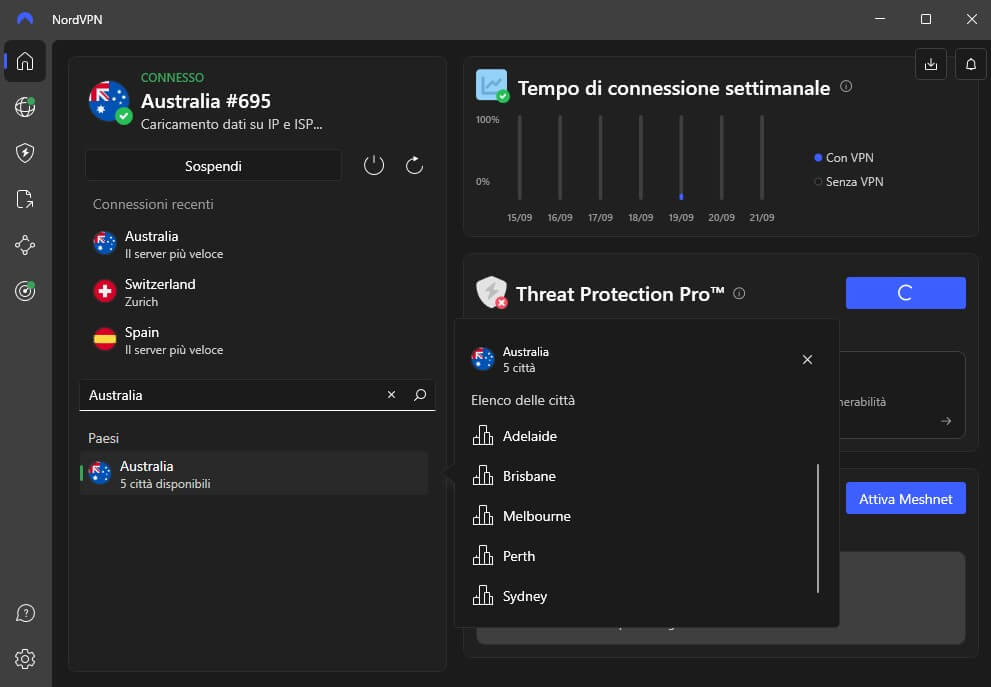Click the Elenco delle città heading
The image size is (991, 687).
(523, 400)
